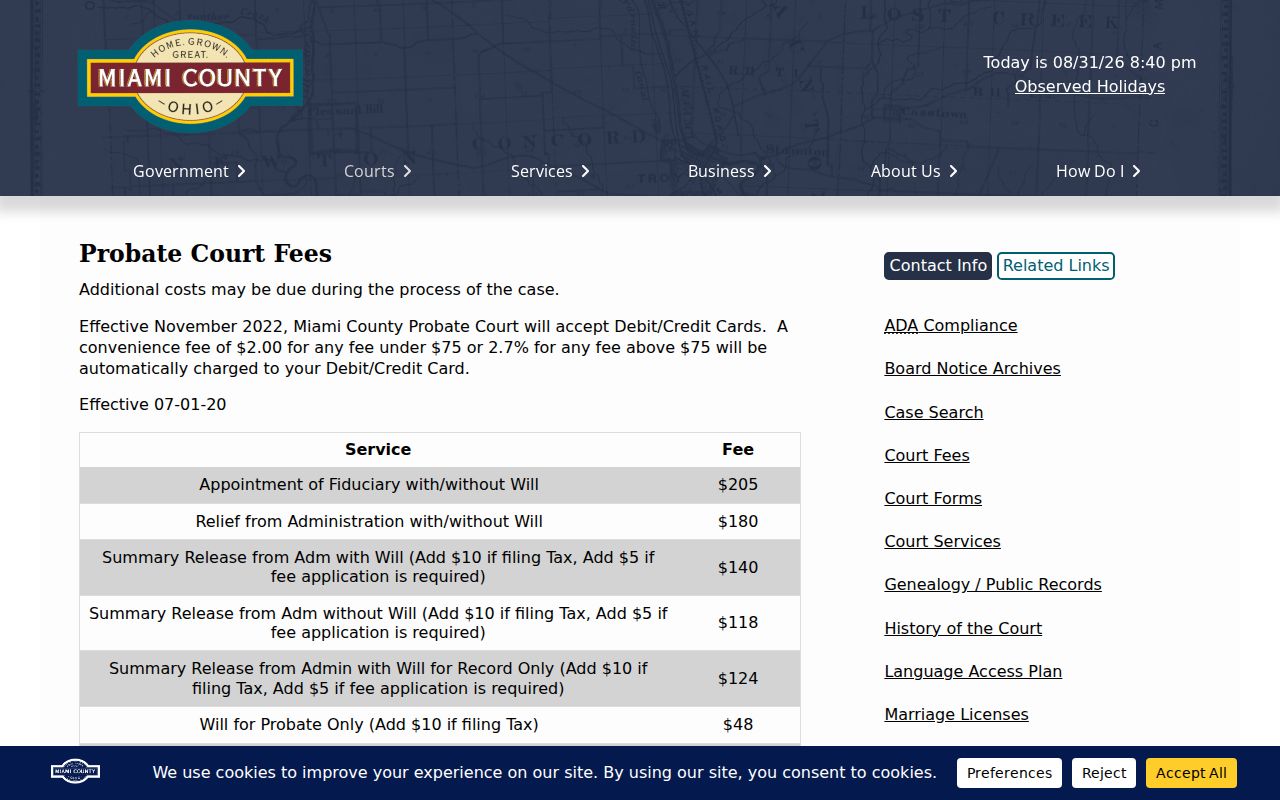The height and width of the screenshot is (800, 1280).
Task: Click the $118 fee cell
Action: pos(738,623)
